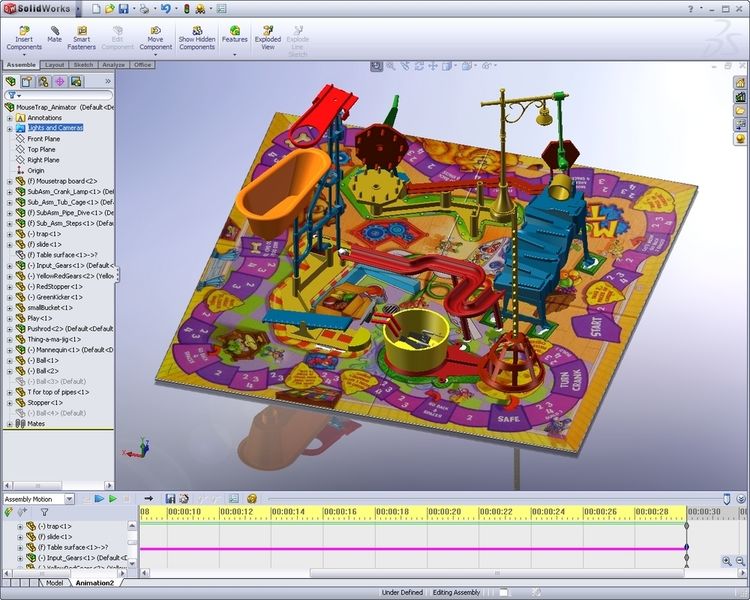The height and width of the screenshot is (600, 750).
Task: Open the FeatureManager design tree tab
Action: pyautogui.click(x=11, y=81)
